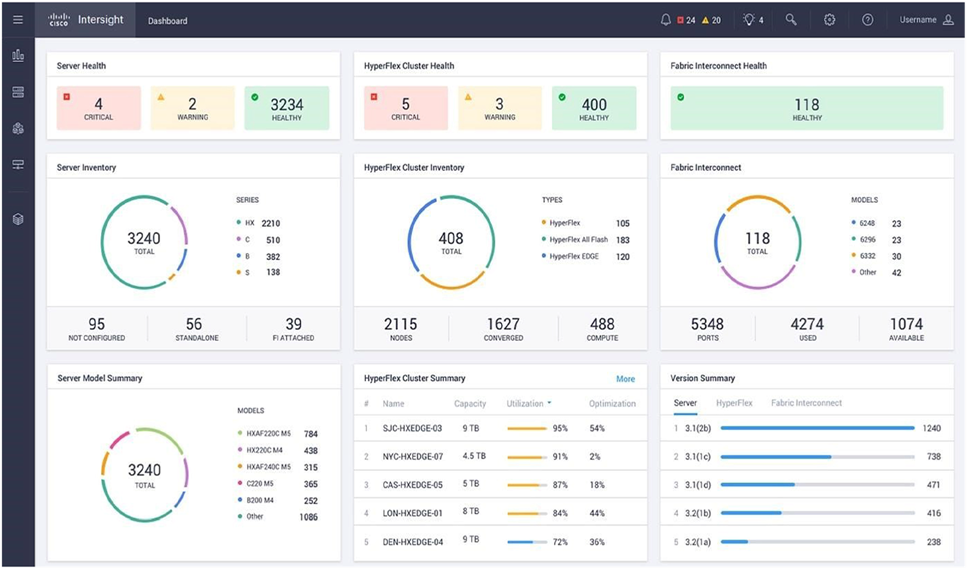
Task: Open the notifications bell icon
Action: pyautogui.click(x=666, y=20)
